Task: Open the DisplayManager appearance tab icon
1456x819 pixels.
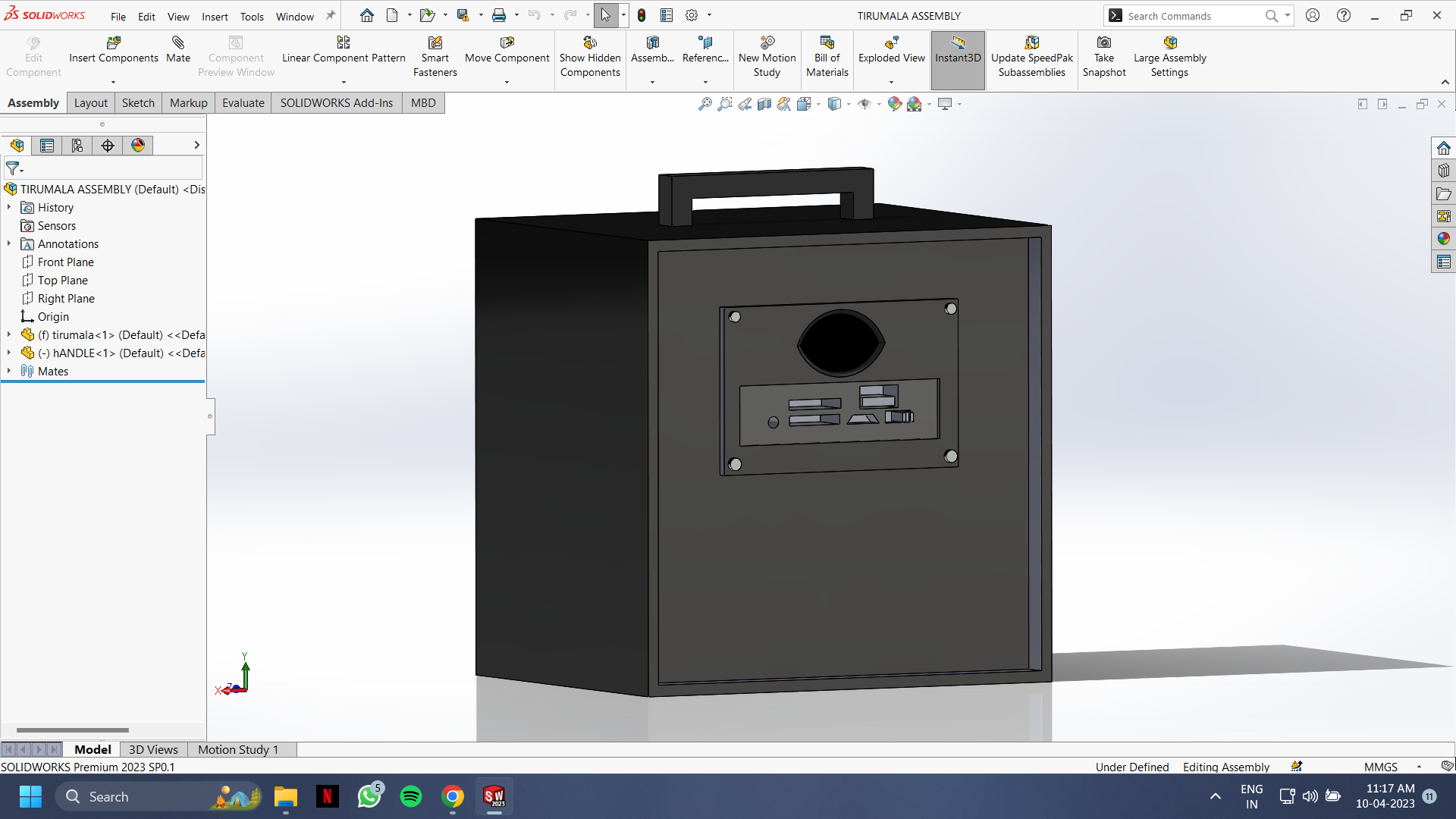Action: (138, 146)
